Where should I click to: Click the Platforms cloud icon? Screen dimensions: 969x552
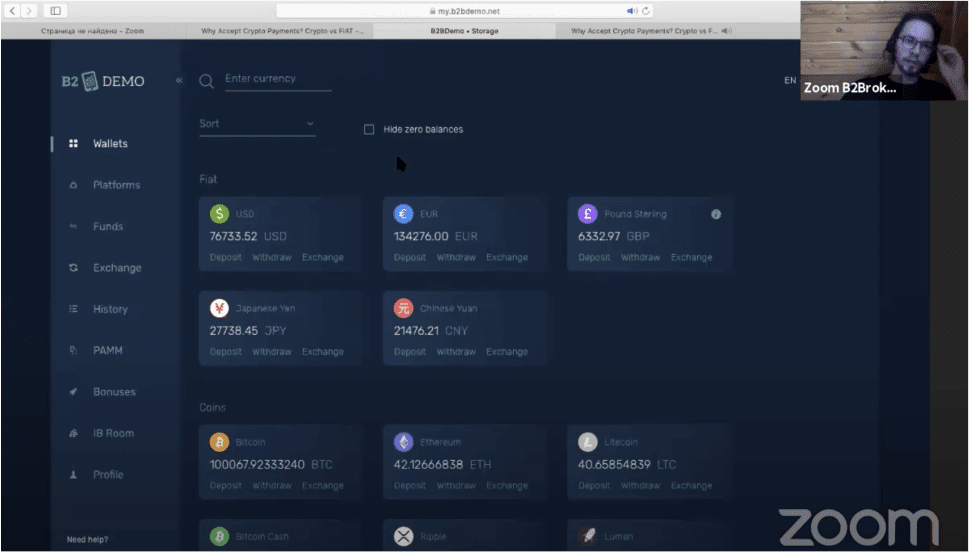point(74,185)
